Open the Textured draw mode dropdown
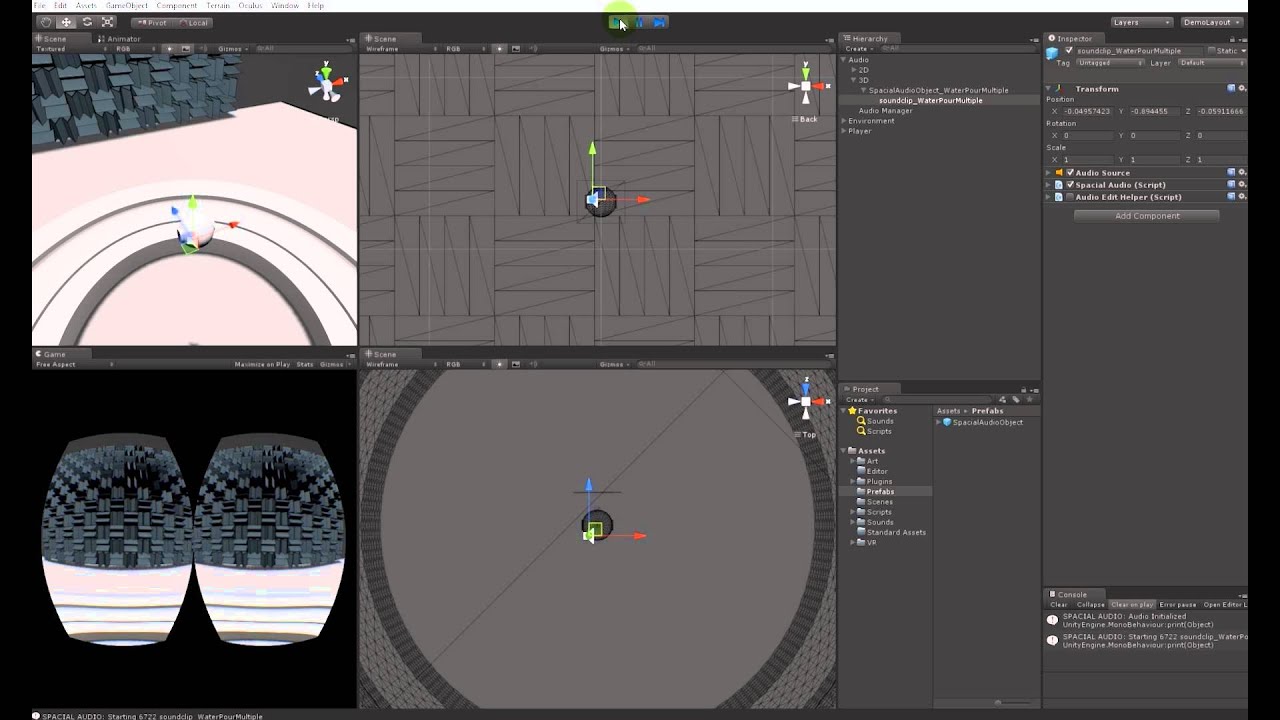This screenshot has width=1280, height=720. tap(70, 48)
